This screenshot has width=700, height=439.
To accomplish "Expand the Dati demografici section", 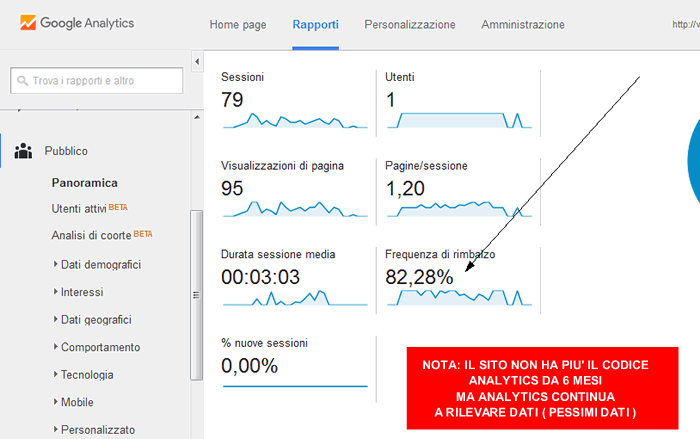I will 100,264.
